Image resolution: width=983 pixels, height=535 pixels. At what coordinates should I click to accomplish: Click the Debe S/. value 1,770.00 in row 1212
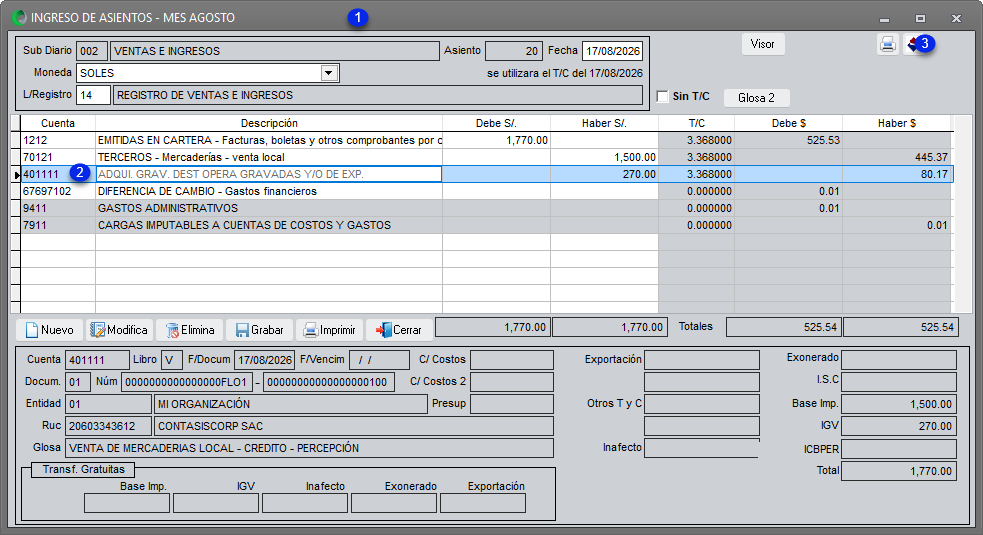[497, 140]
